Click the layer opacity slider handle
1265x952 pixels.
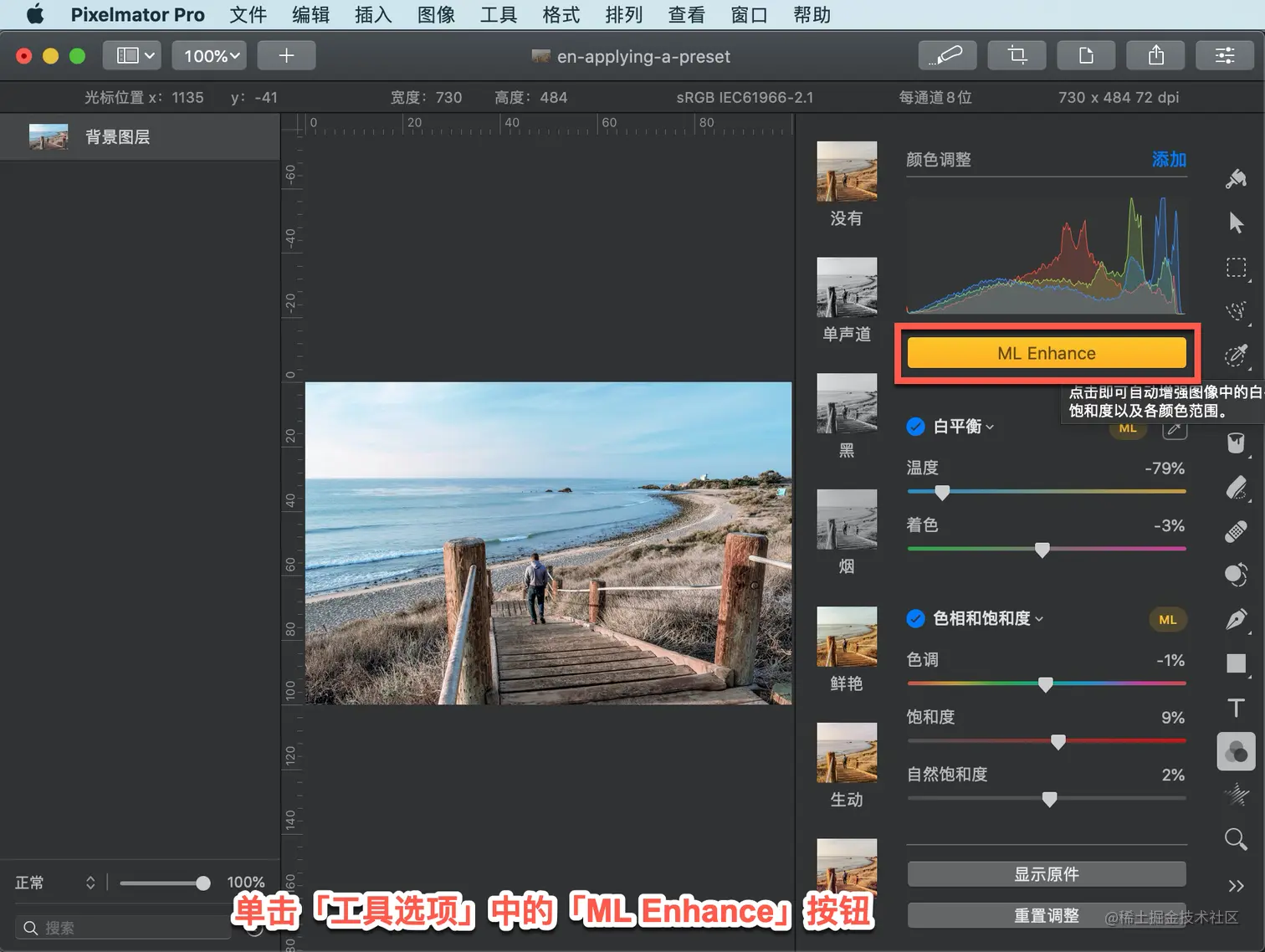pos(202,883)
